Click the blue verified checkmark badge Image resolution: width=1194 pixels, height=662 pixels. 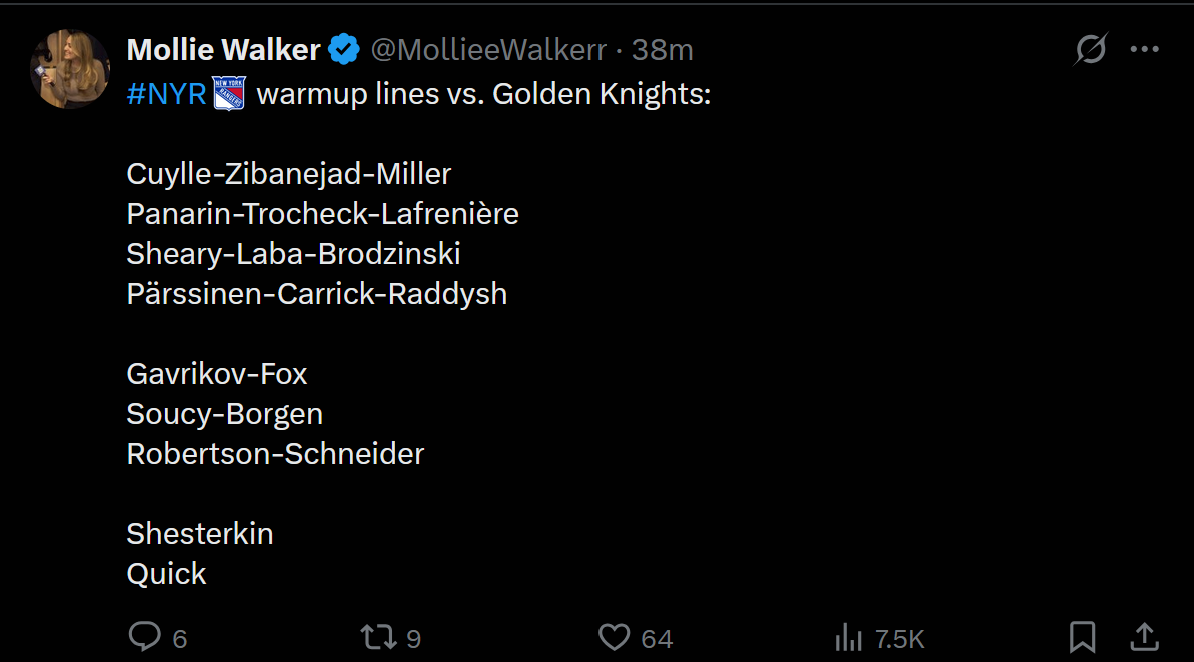click(x=345, y=49)
